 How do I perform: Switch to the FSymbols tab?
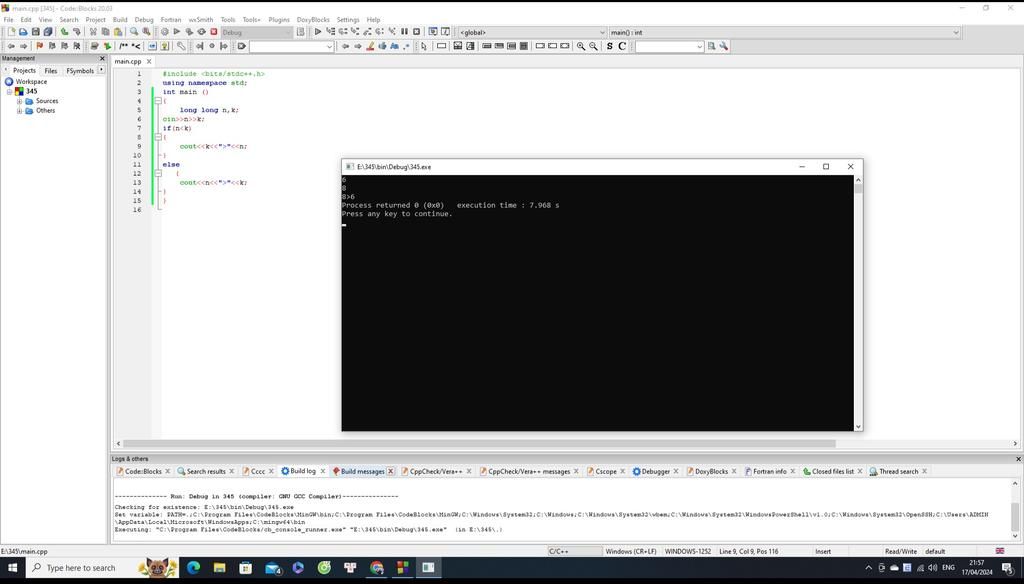click(x=80, y=71)
